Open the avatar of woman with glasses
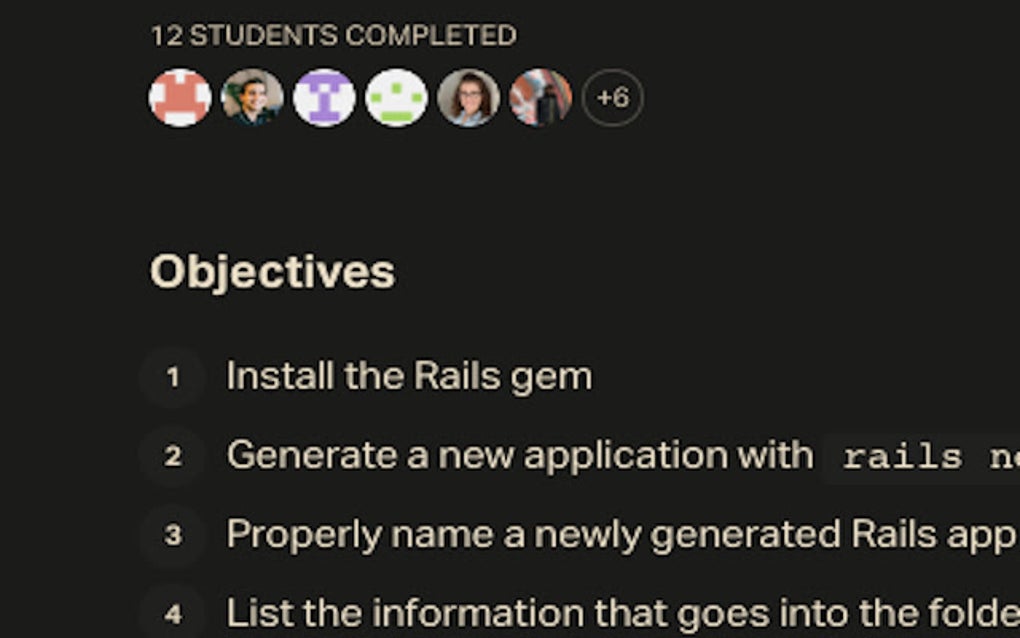Screen dimensions: 1020x638 [468, 98]
